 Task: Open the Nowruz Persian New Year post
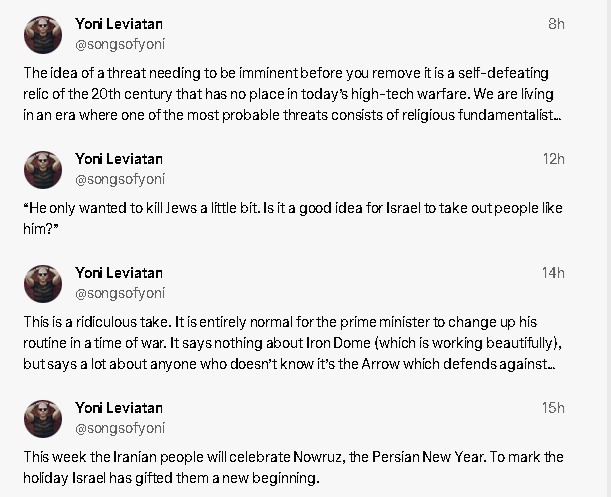(293, 467)
